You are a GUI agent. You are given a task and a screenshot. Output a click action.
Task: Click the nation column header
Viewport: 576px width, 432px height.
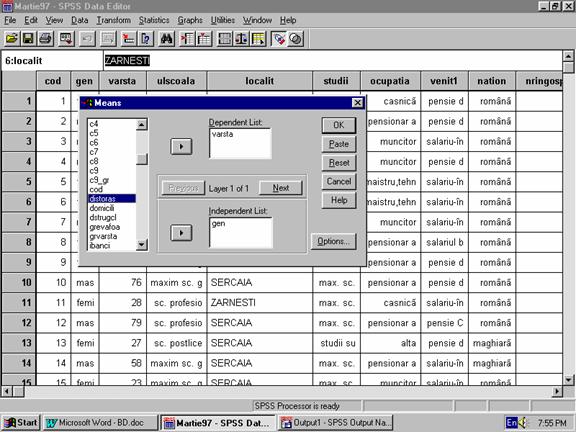tap(492, 81)
